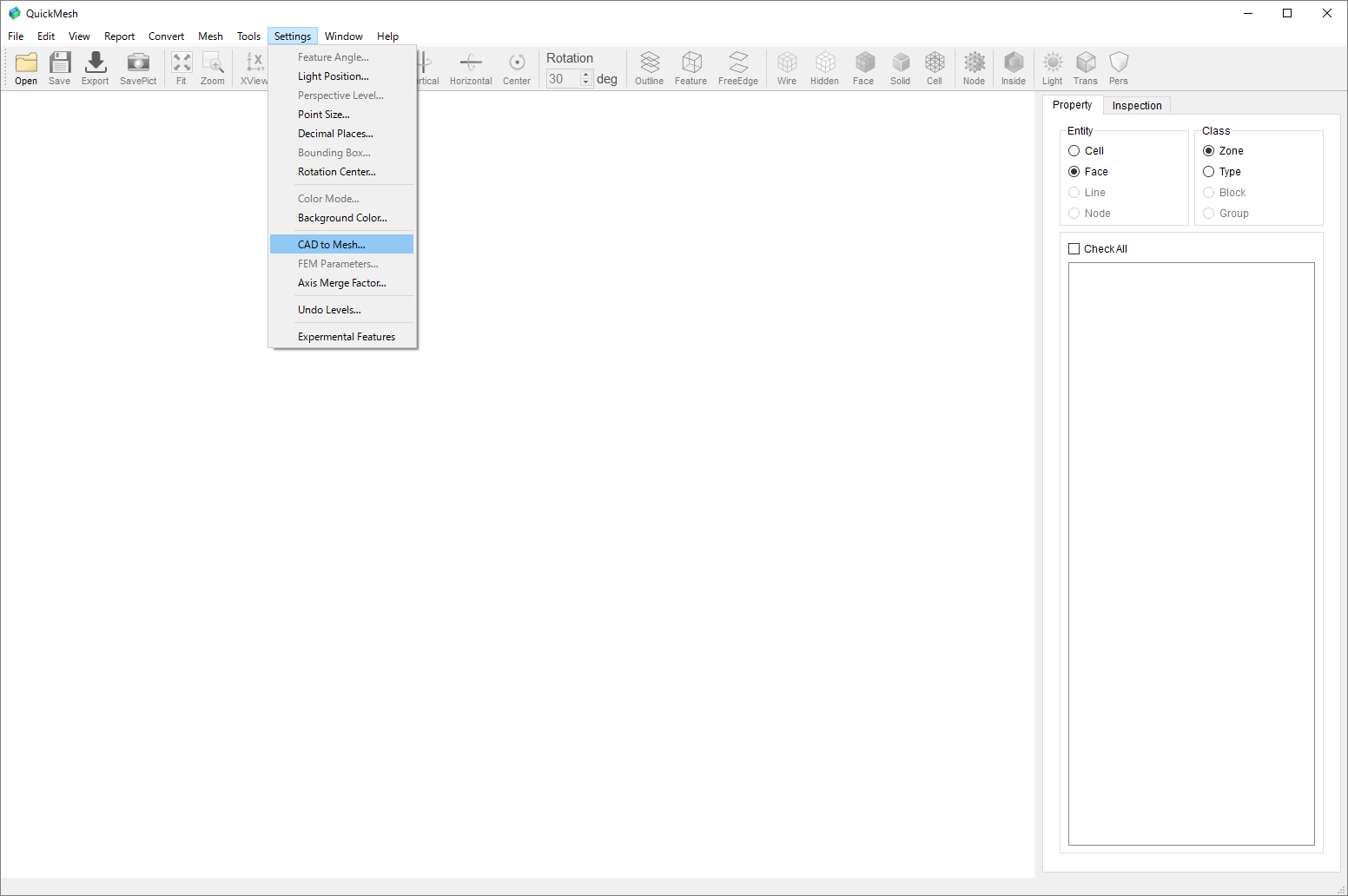Open the Help menu

pos(387,36)
